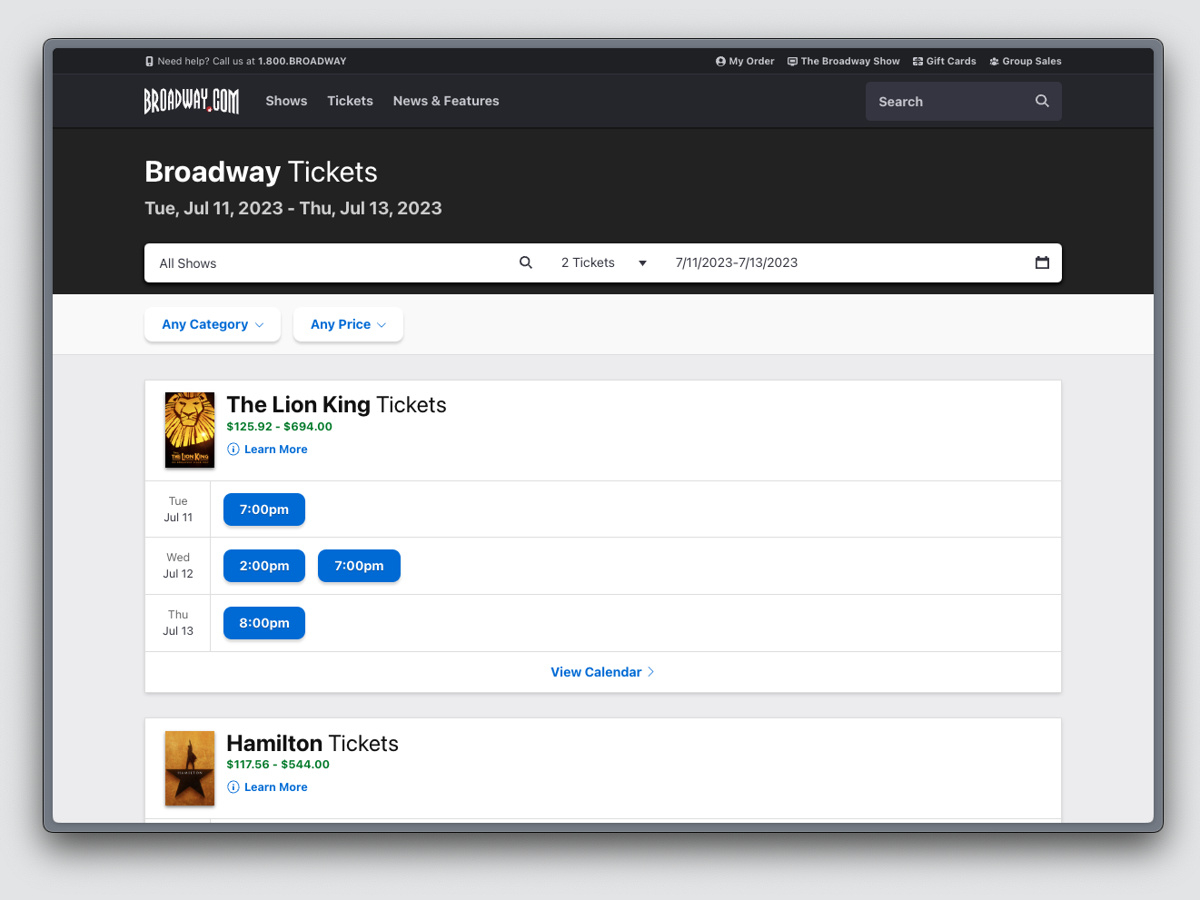Select the Thu Jul 13 8:00pm showtime
Image resolution: width=1200 pixels, height=900 pixels.
(264, 623)
